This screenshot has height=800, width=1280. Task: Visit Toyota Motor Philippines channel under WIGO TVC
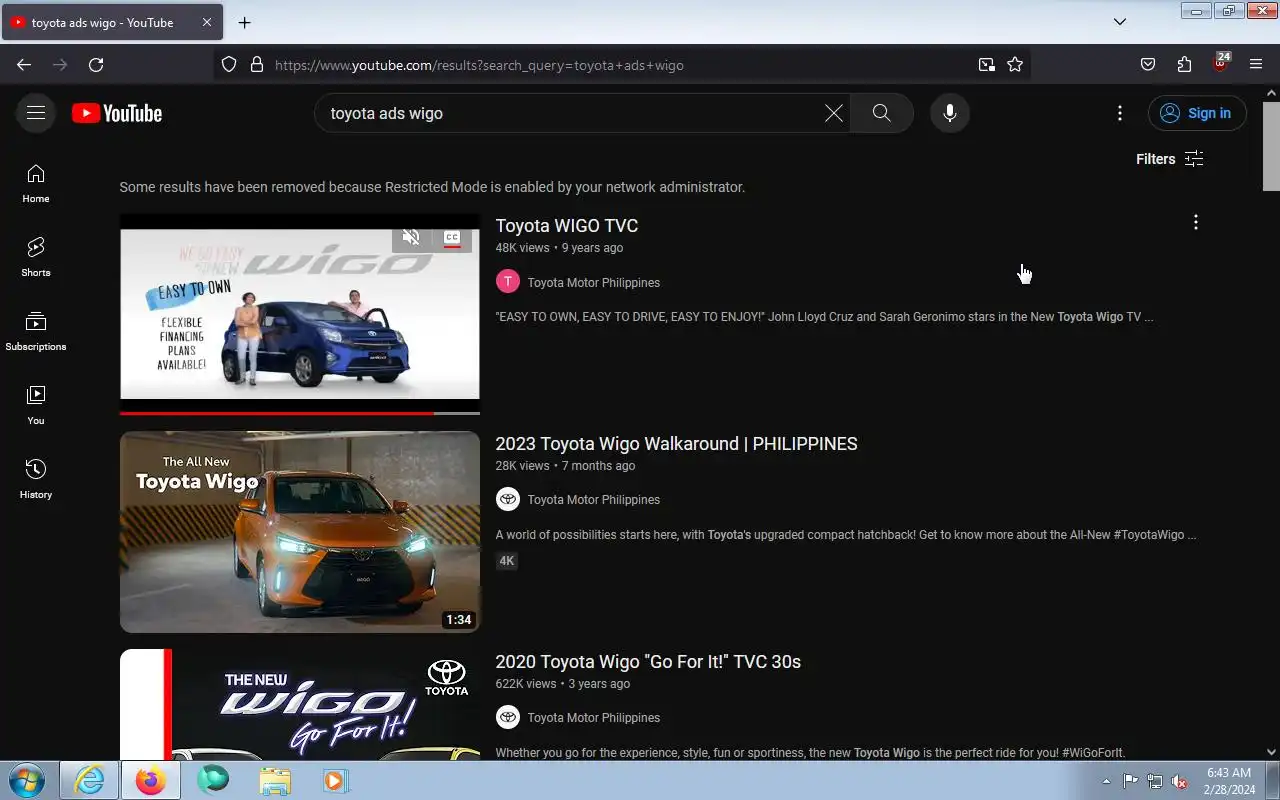pyautogui.click(x=594, y=283)
